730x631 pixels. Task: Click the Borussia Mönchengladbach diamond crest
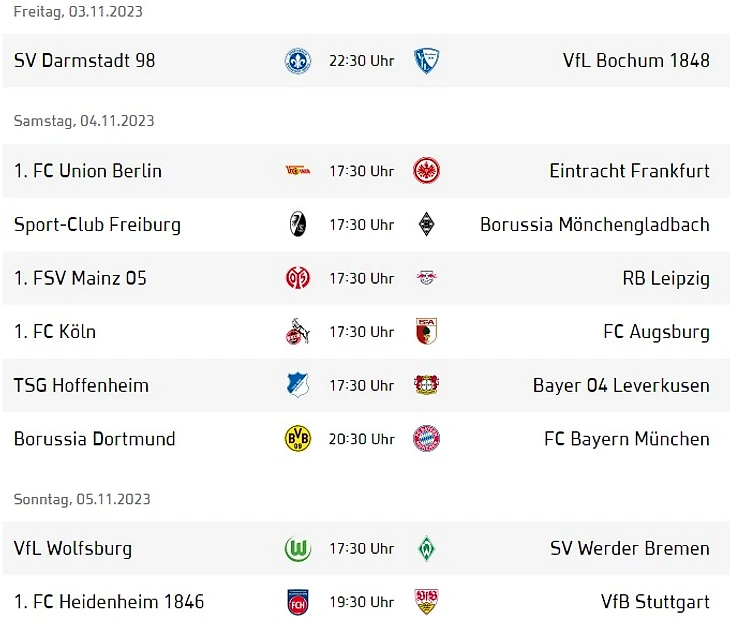pyautogui.click(x=427, y=224)
